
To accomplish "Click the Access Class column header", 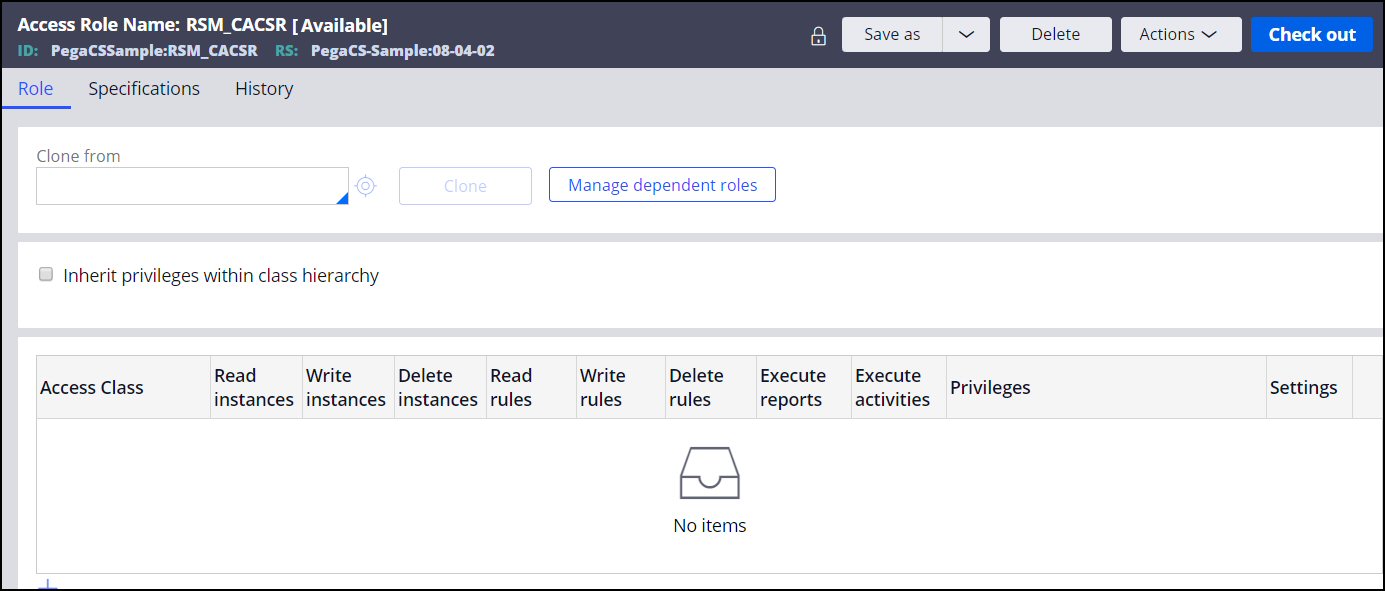I will 92,388.
